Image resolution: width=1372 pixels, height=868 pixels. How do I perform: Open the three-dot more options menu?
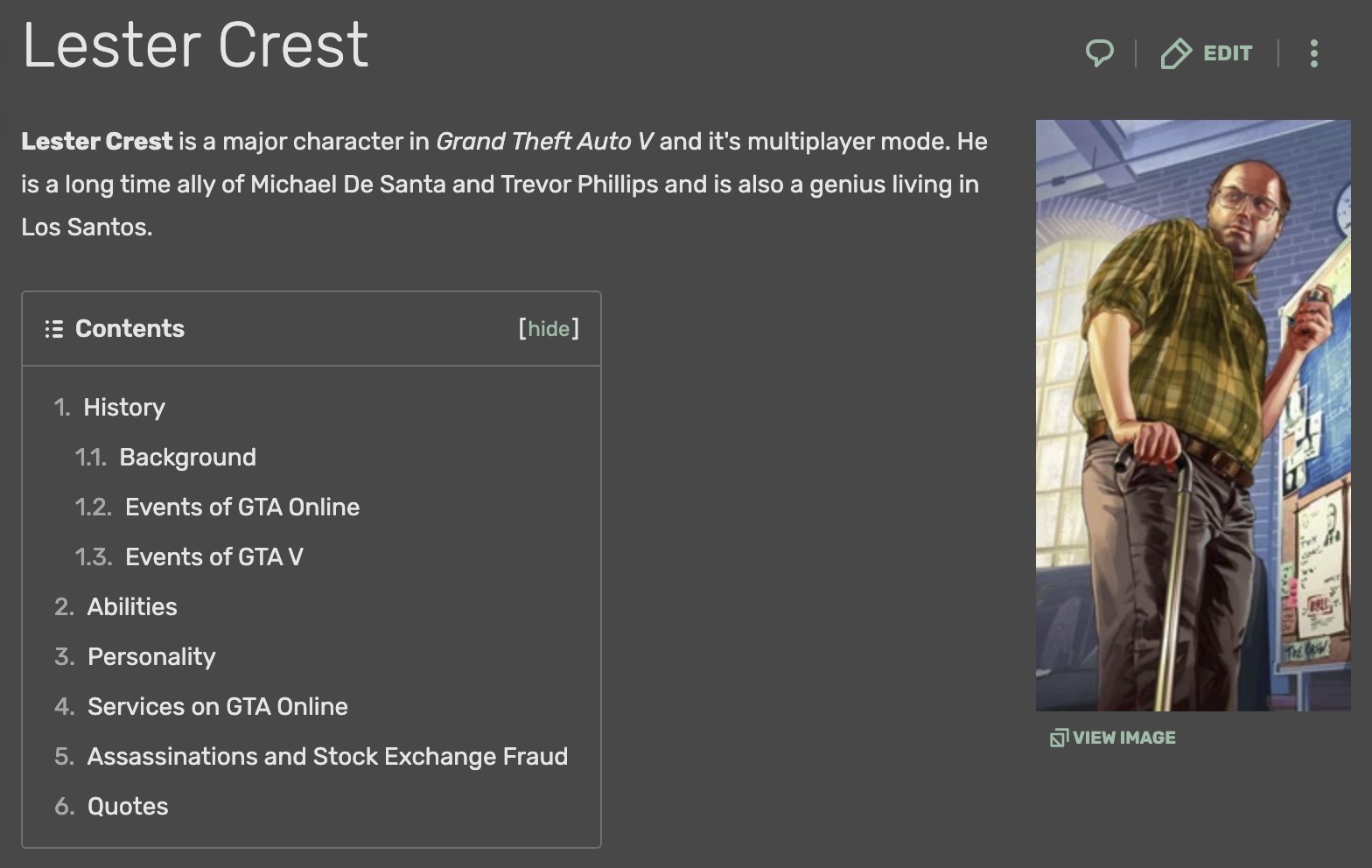[1313, 53]
